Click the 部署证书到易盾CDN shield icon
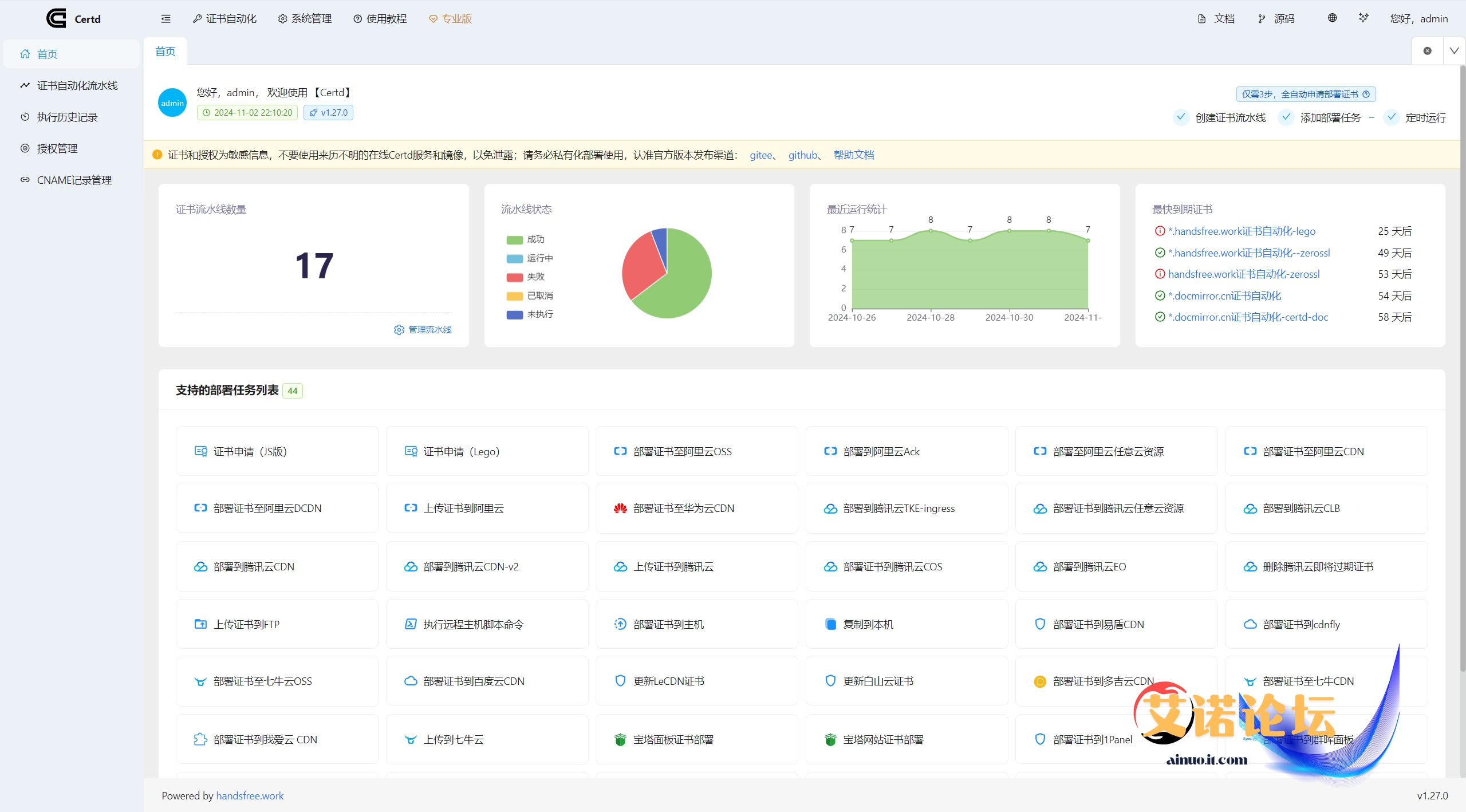Screen dimensions: 1466x812 point(1040,624)
